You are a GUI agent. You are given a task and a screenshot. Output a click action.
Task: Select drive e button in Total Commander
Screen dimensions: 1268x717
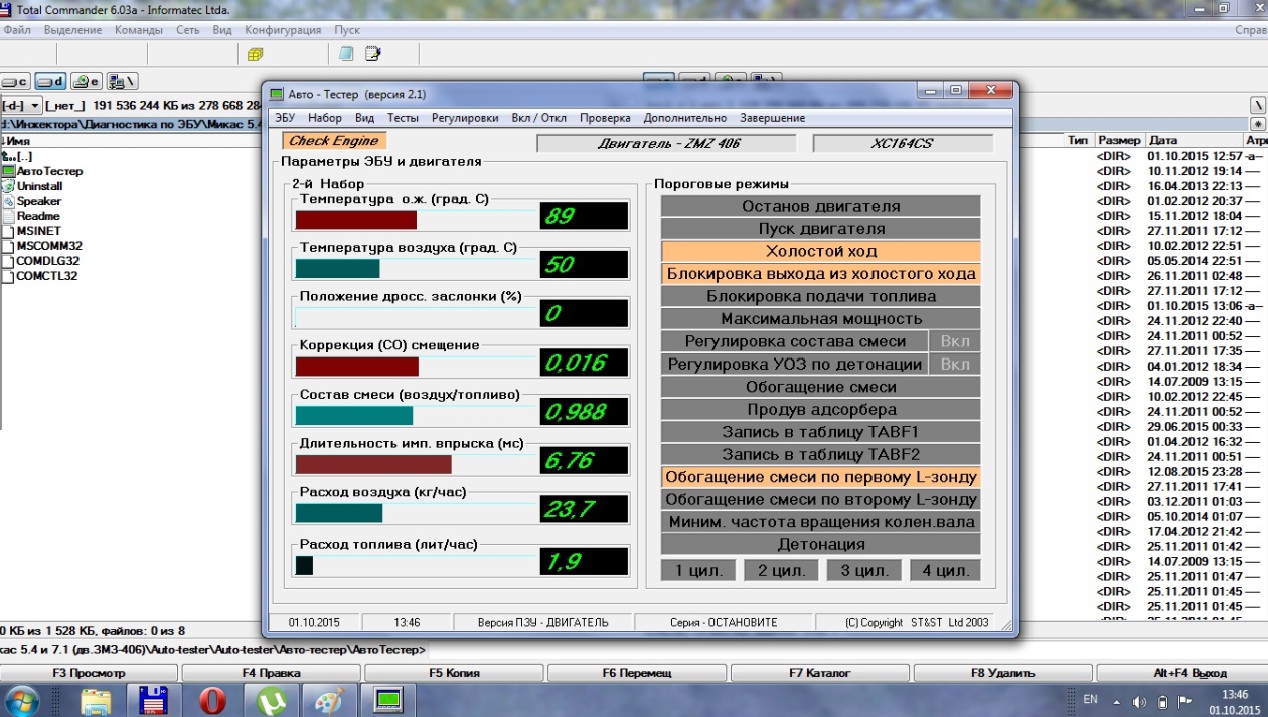[86, 82]
